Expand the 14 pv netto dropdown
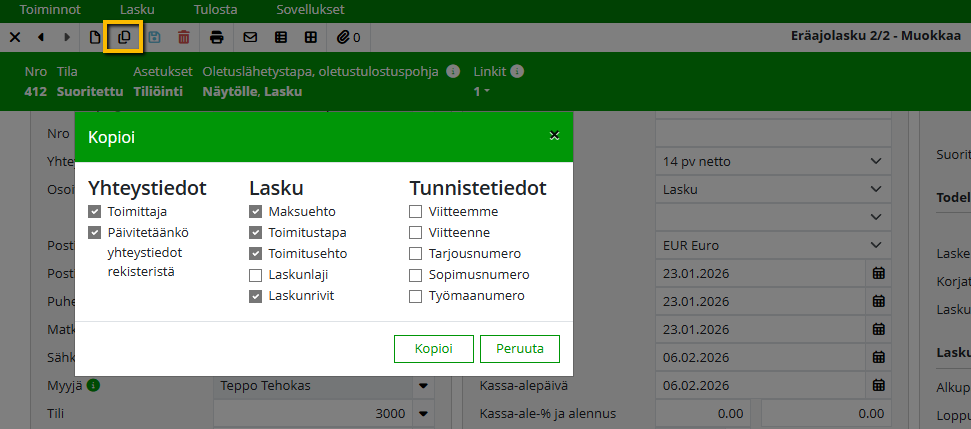Image resolution: width=971 pixels, height=429 pixels. coord(875,161)
